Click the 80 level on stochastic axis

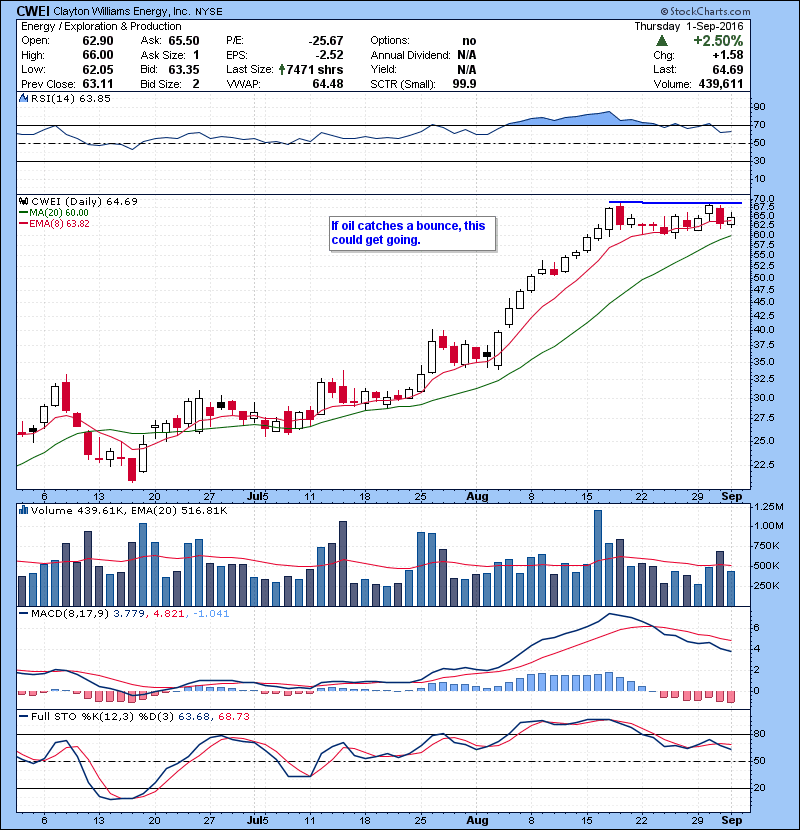click(760, 734)
